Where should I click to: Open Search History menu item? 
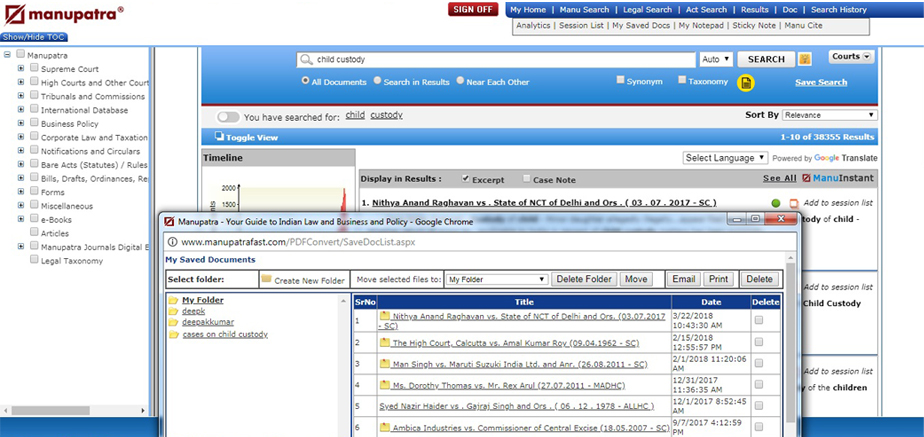coord(839,9)
